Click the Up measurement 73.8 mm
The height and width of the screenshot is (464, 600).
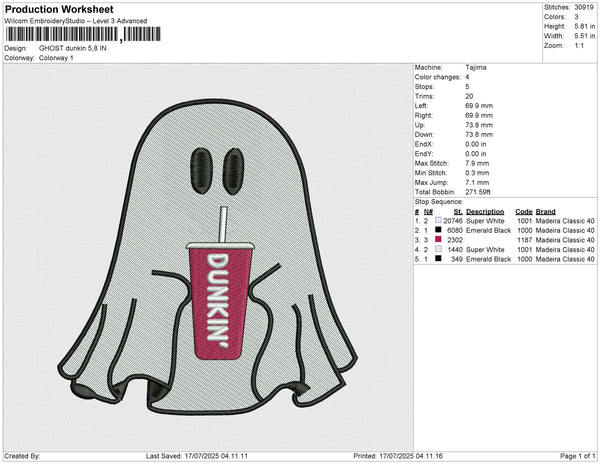point(479,125)
